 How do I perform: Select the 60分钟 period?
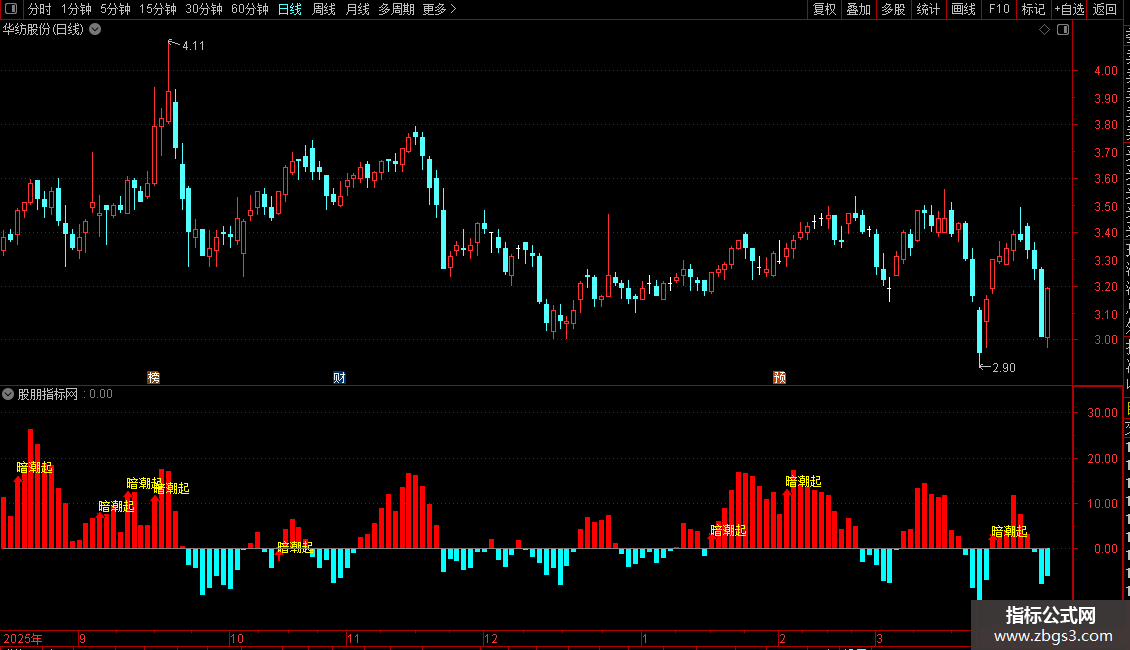coord(250,9)
